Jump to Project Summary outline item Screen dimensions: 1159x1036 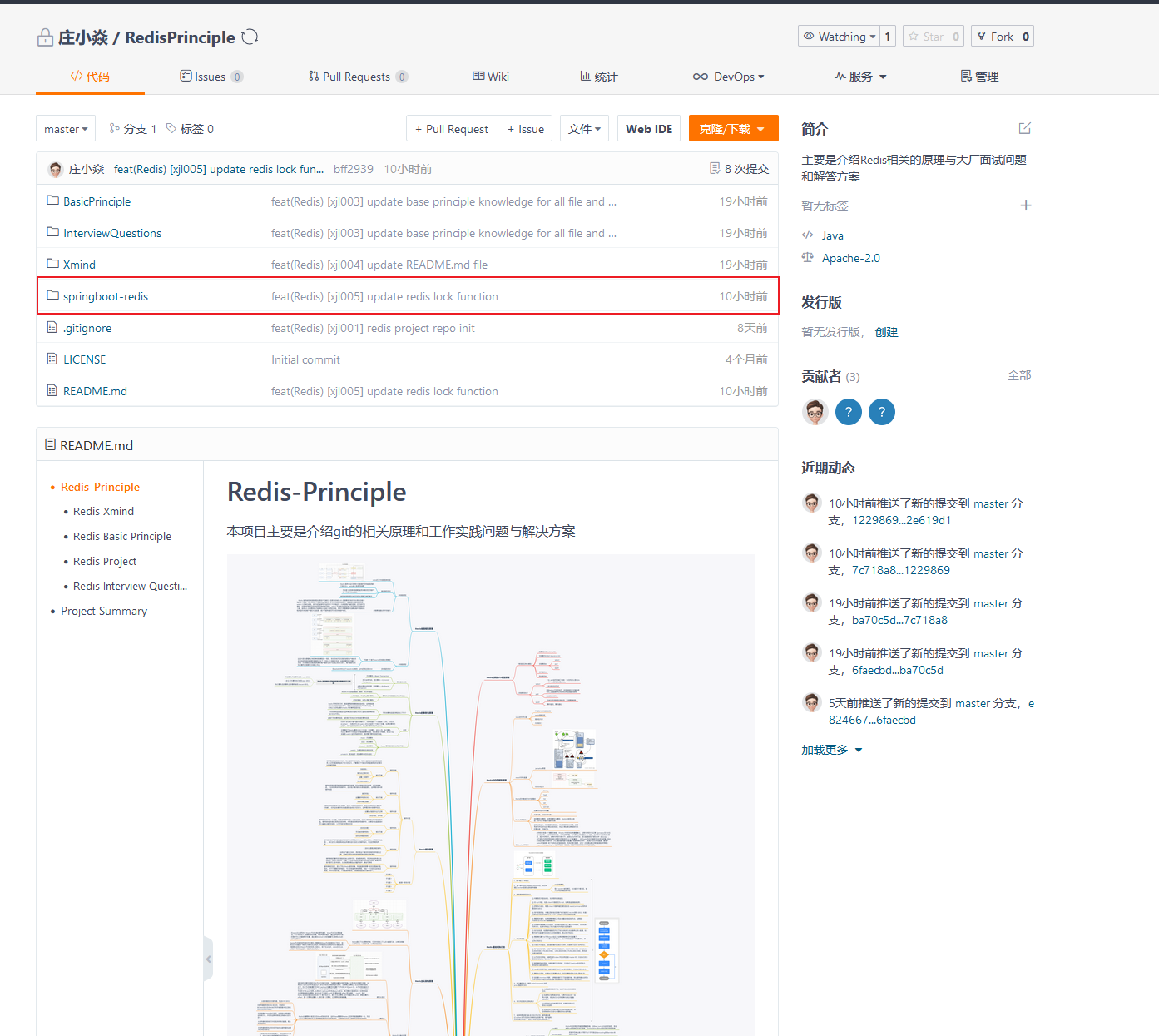(x=104, y=611)
